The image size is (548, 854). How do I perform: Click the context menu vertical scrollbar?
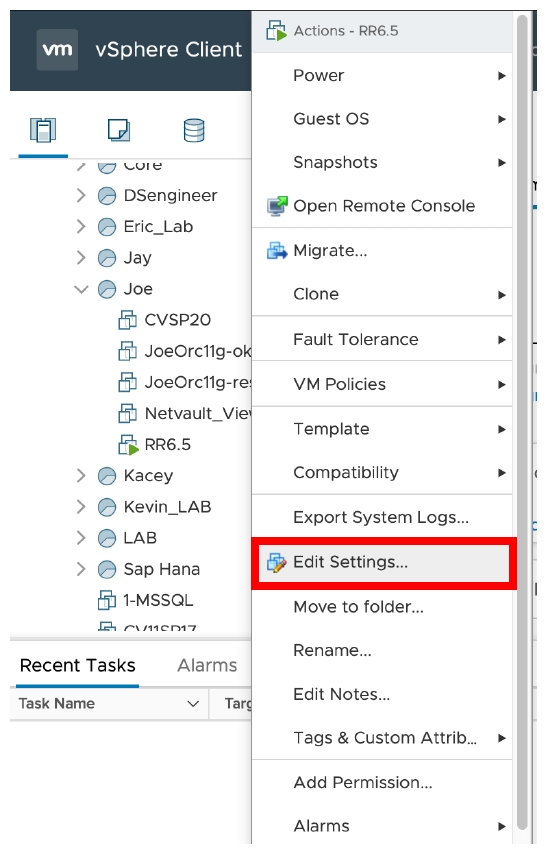[522, 422]
